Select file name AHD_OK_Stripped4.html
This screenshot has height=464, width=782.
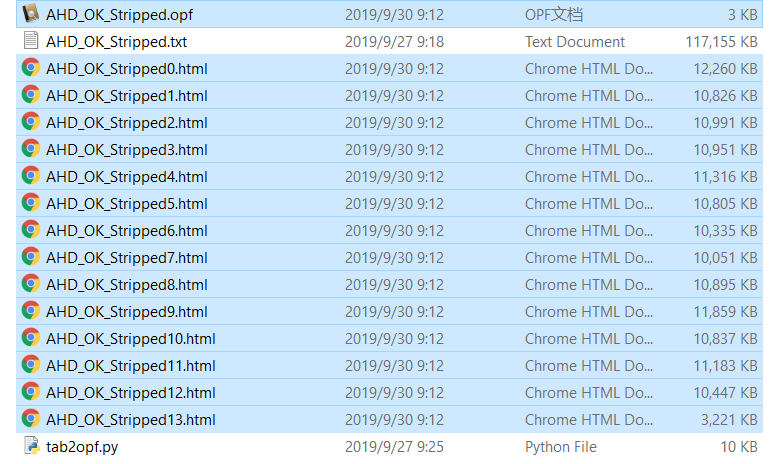click(x=127, y=177)
